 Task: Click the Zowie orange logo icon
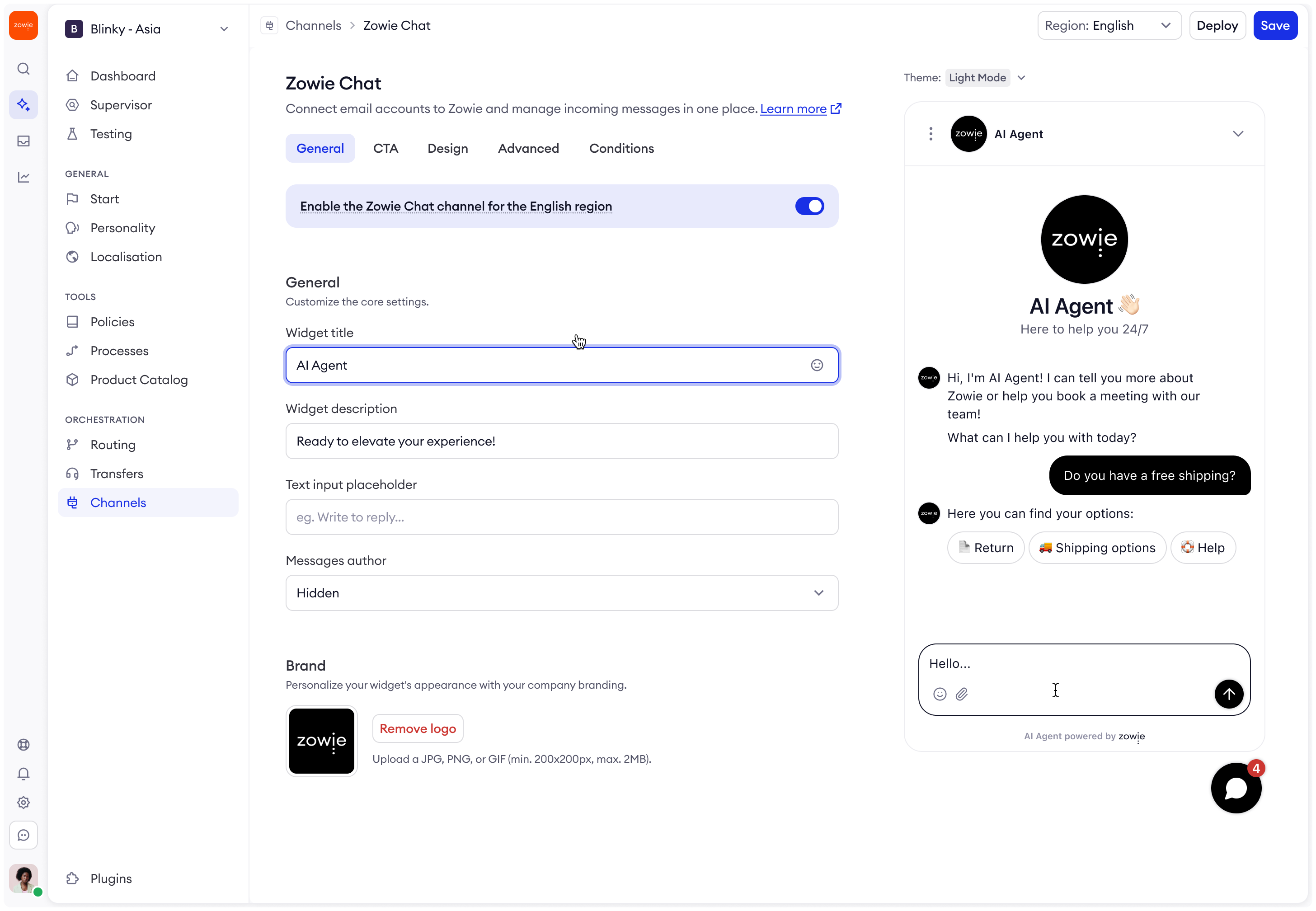point(23,26)
